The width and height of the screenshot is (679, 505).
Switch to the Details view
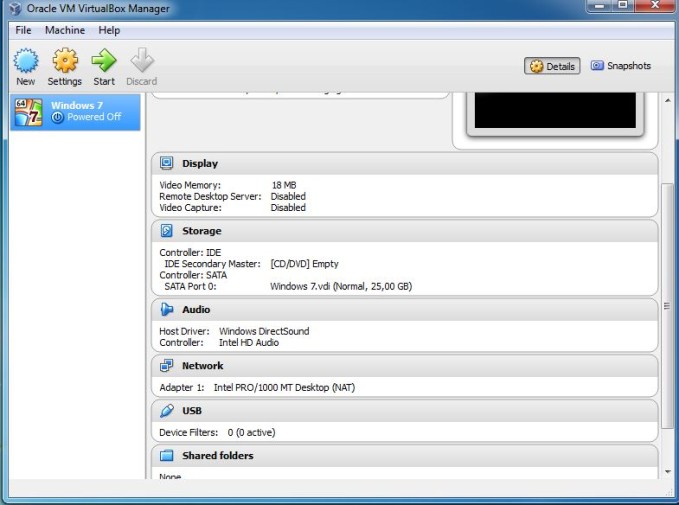point(552,66)
